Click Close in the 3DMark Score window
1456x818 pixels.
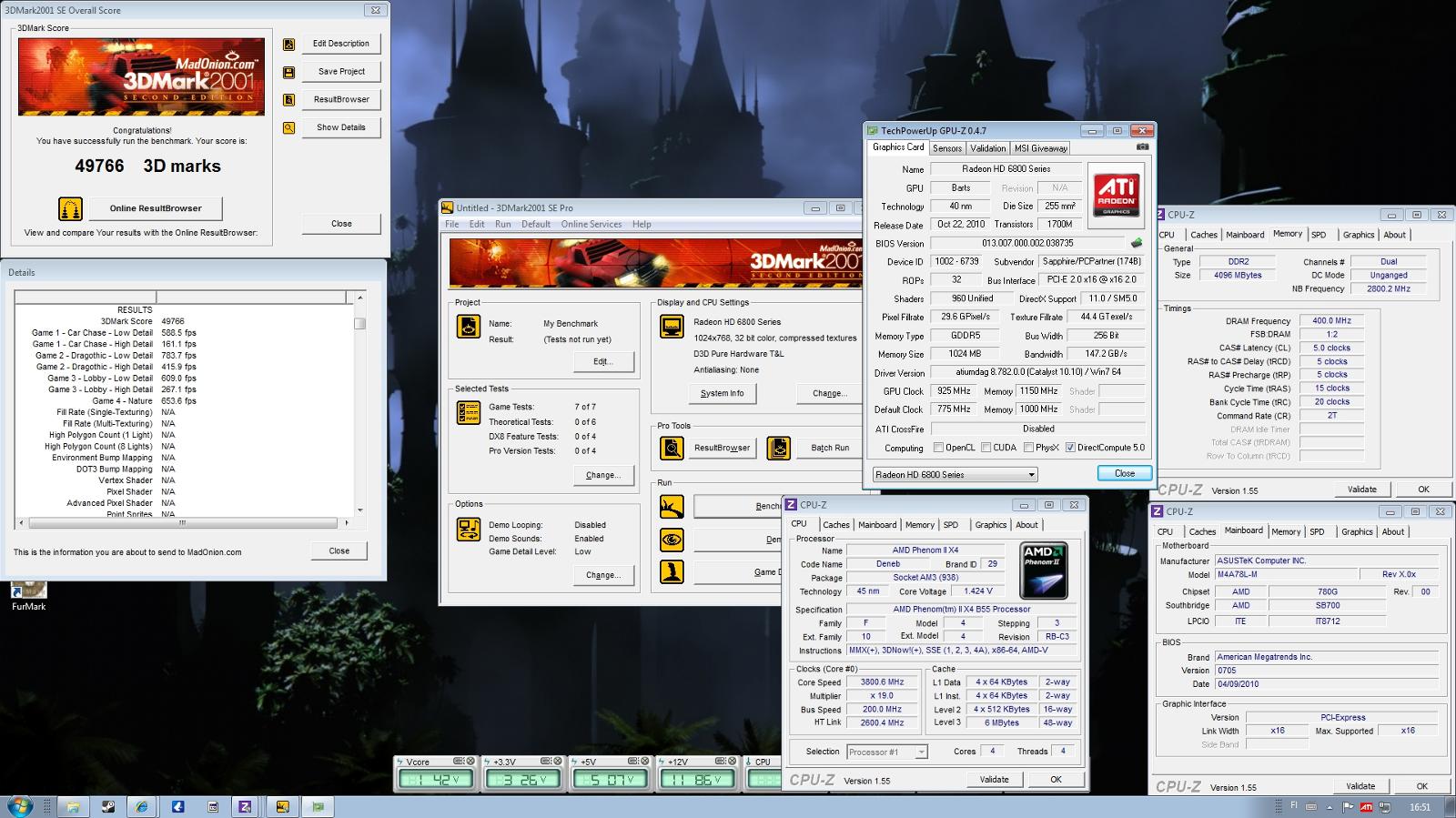coord(341,224)
